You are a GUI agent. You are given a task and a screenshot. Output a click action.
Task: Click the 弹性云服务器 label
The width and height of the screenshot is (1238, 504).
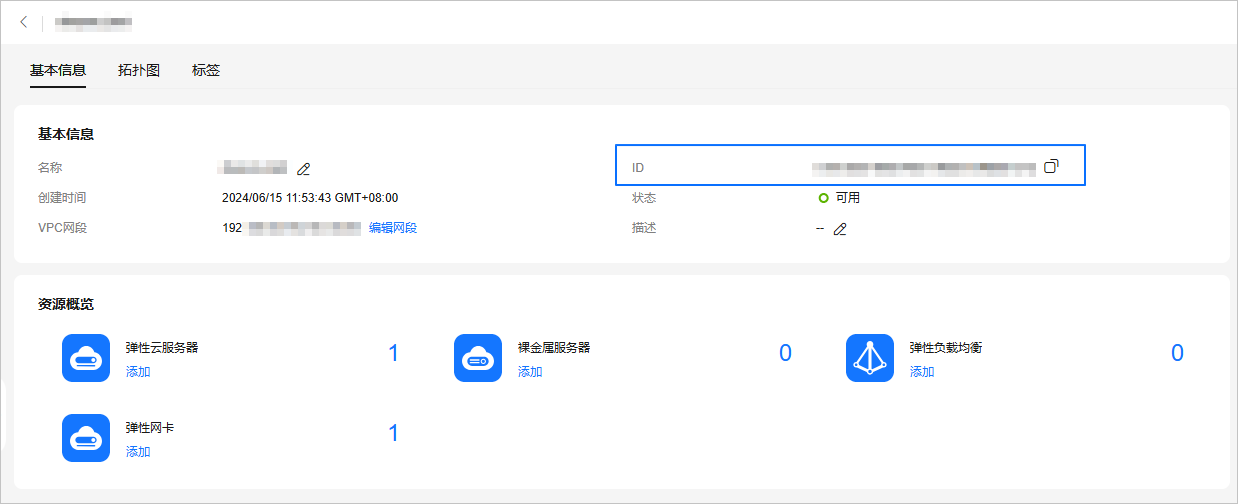pos(162,348)
